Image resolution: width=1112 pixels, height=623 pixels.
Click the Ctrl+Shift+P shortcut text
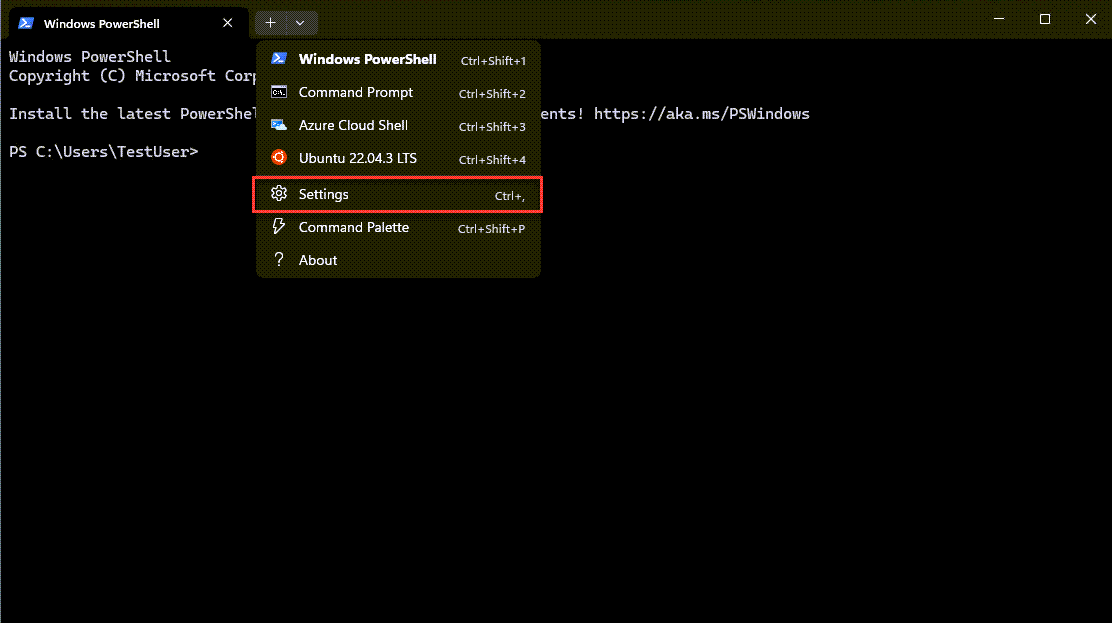pyautogui.click(x=491, y=228)
